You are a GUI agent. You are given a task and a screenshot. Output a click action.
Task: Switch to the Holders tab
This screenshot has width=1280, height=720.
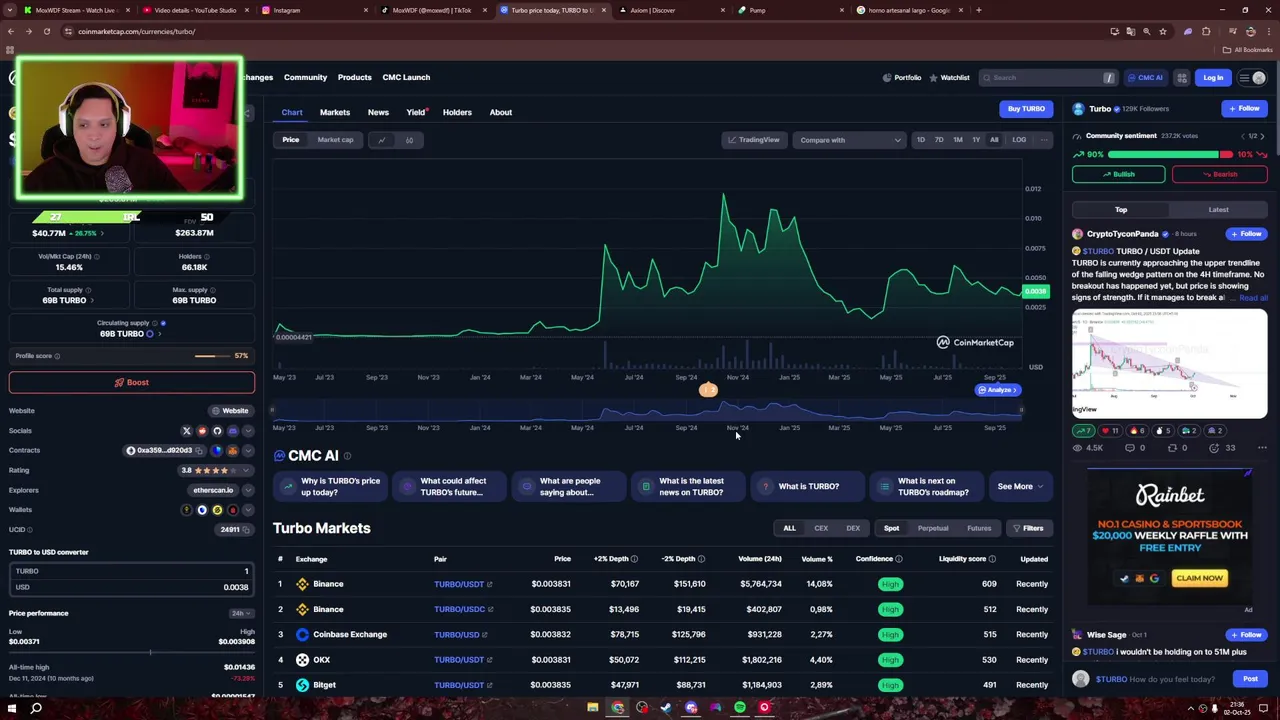click(x=457, y=112)
